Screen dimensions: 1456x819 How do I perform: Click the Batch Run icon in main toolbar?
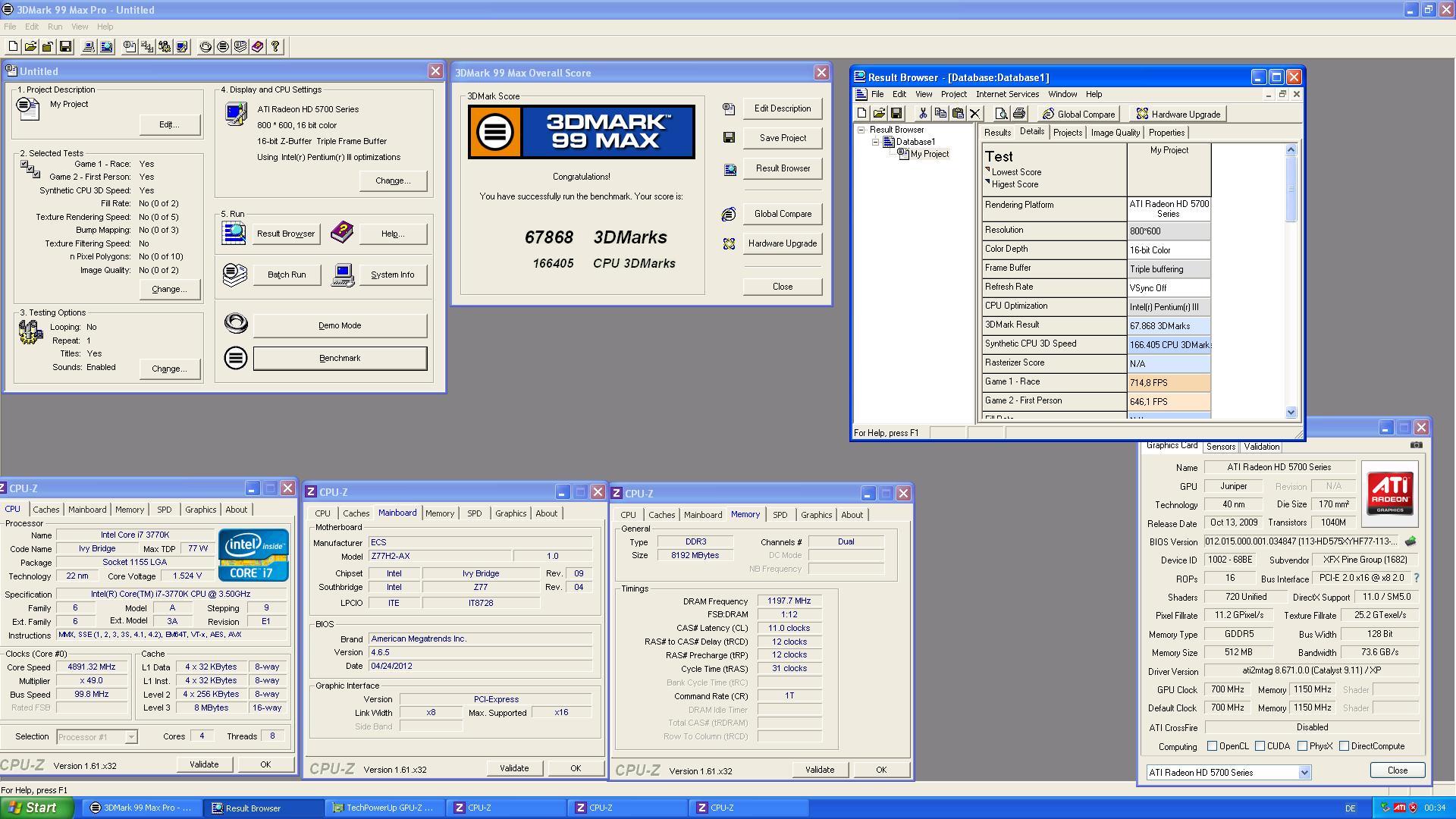(240, 46)
